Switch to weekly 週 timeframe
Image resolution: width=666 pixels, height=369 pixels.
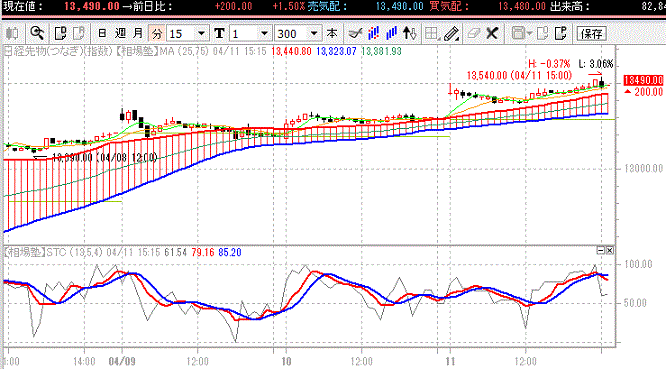coord(120,33)
